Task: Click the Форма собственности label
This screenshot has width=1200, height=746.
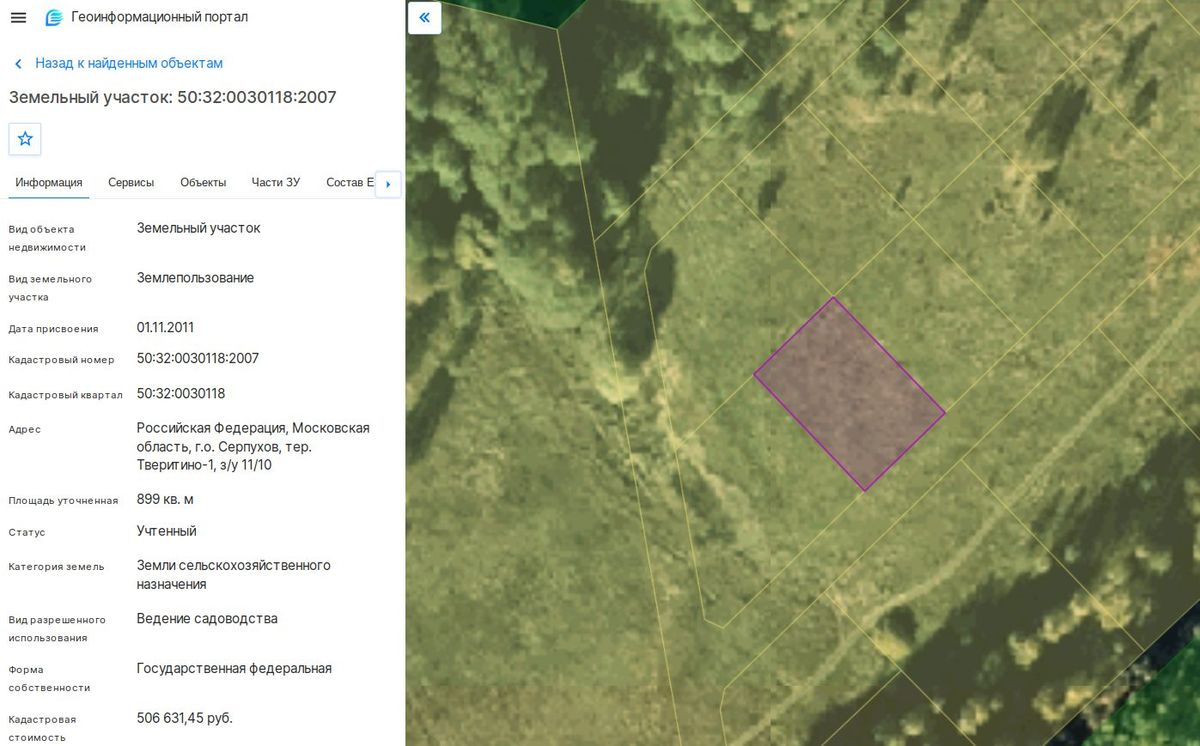Action: pos(49,679)
